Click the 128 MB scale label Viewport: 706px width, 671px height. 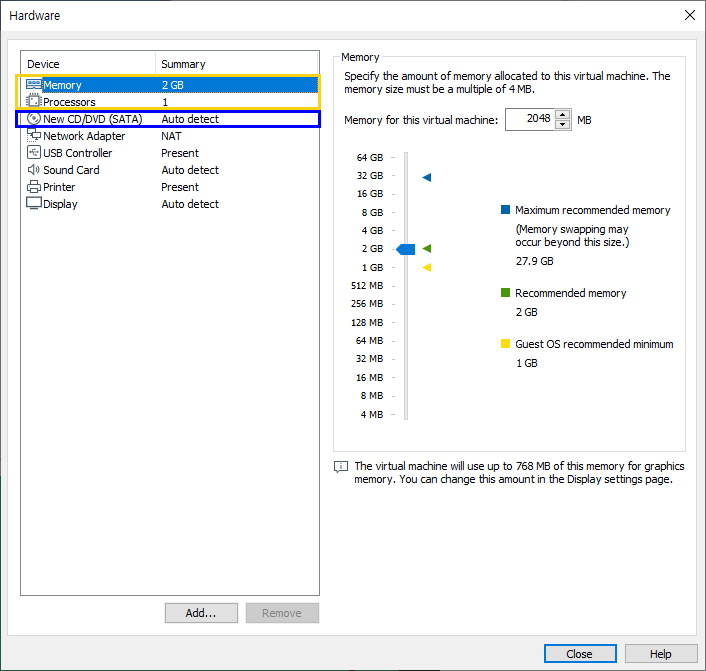pos(367,322)
